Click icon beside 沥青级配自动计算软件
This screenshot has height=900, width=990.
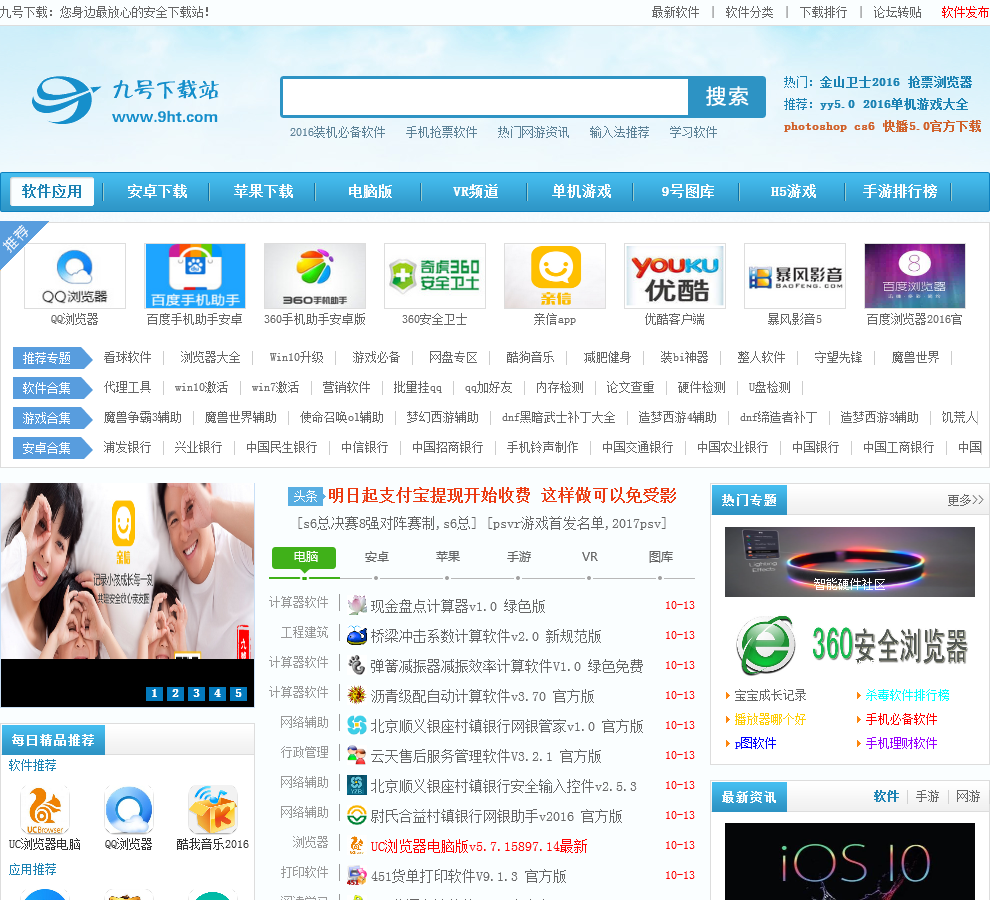pos(357,695)
